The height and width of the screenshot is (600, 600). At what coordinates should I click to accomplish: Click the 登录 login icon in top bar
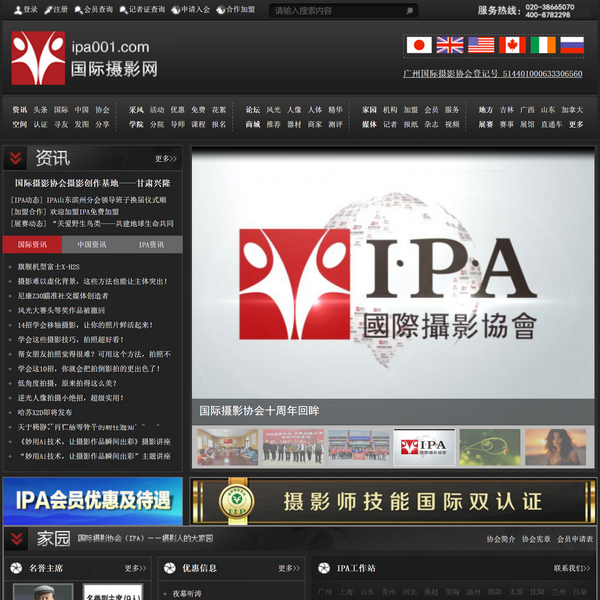tap(18, 10)
